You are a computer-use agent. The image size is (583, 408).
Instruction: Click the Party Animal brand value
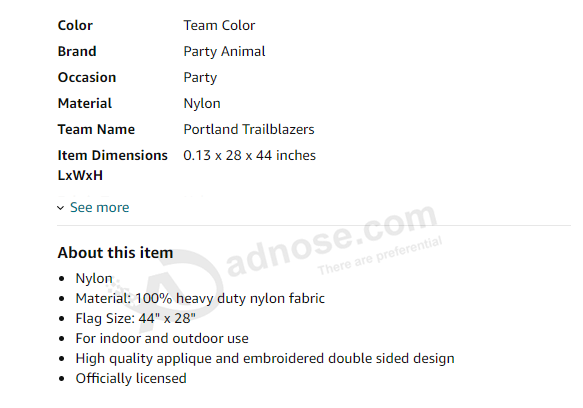[224, 51]
